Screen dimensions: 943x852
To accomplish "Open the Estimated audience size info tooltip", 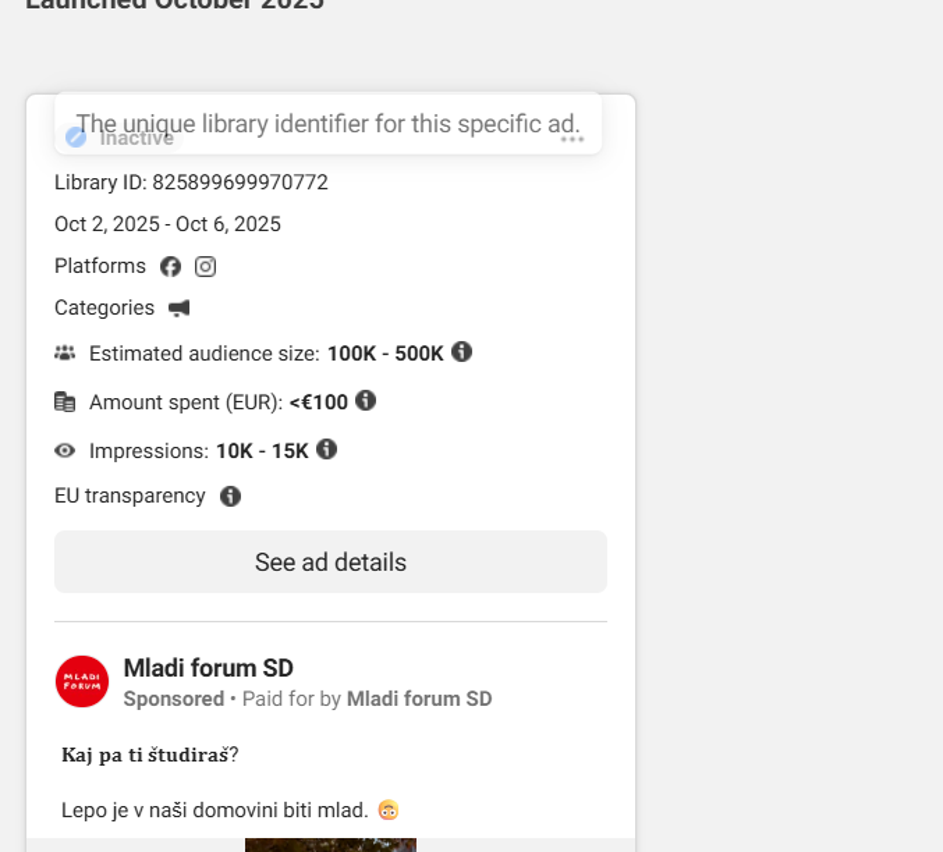I will tap(461, 352).
